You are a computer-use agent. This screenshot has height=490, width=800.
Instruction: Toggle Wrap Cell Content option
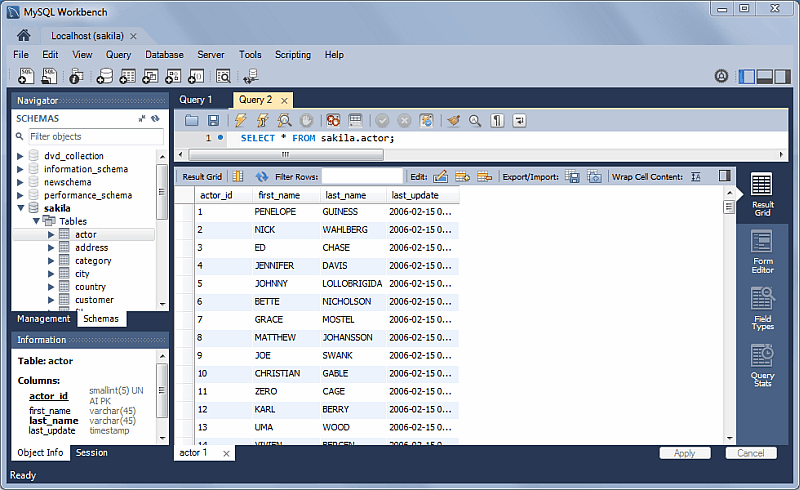[697, 176]
